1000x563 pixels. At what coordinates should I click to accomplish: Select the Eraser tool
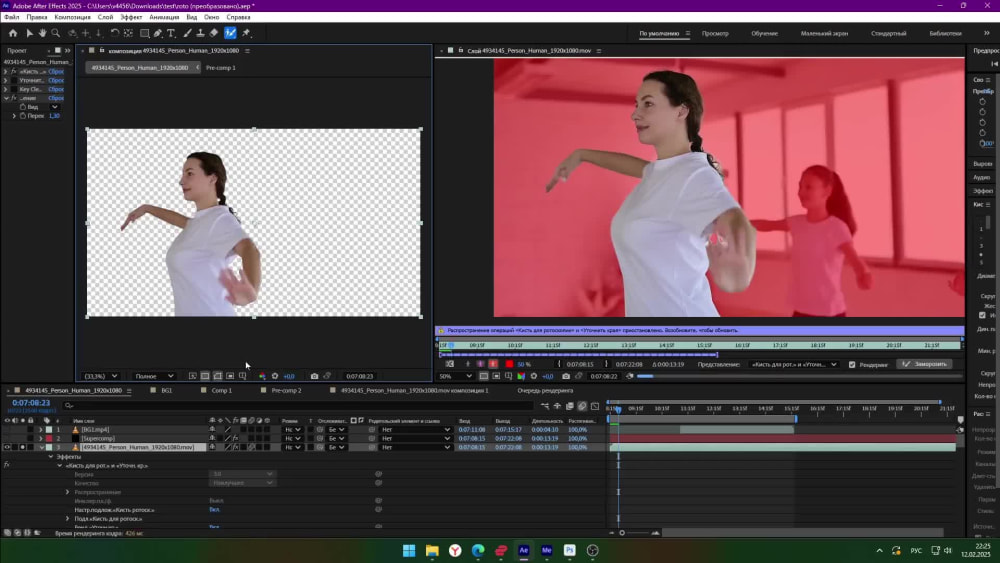(x=214, y=33)
